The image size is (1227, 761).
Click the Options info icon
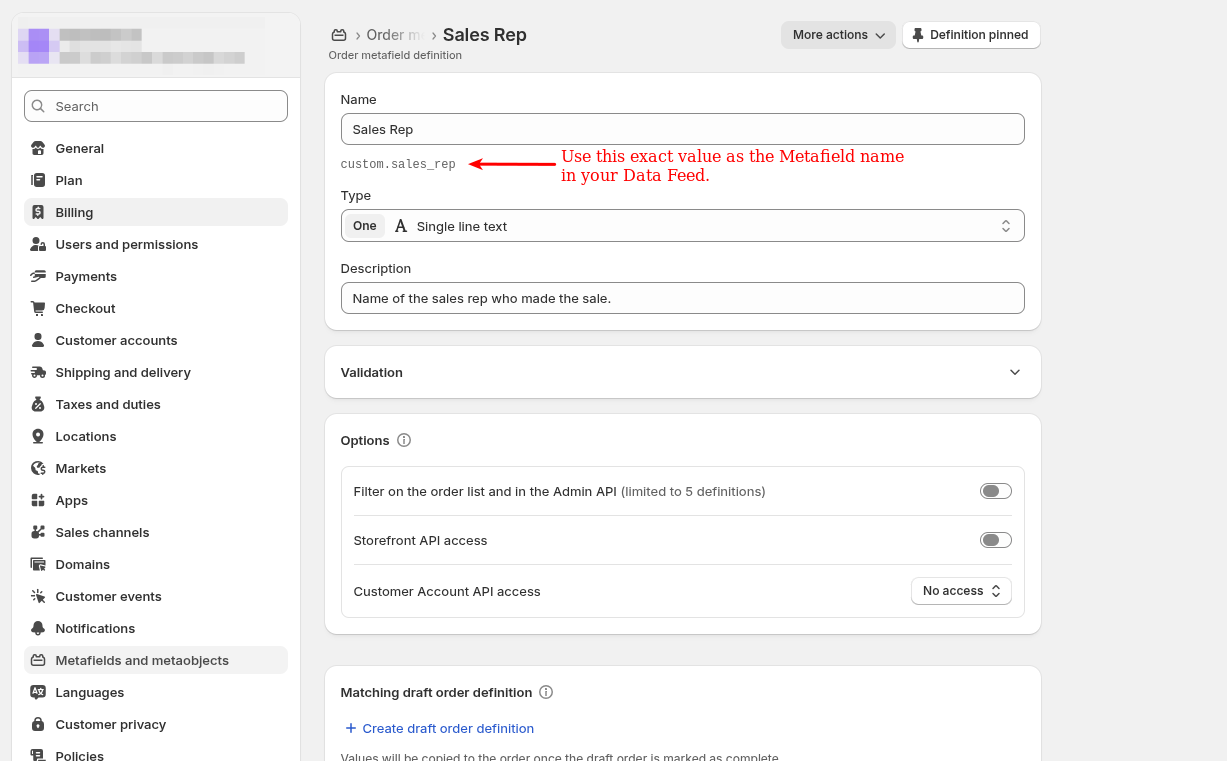[x=404, y=440]
